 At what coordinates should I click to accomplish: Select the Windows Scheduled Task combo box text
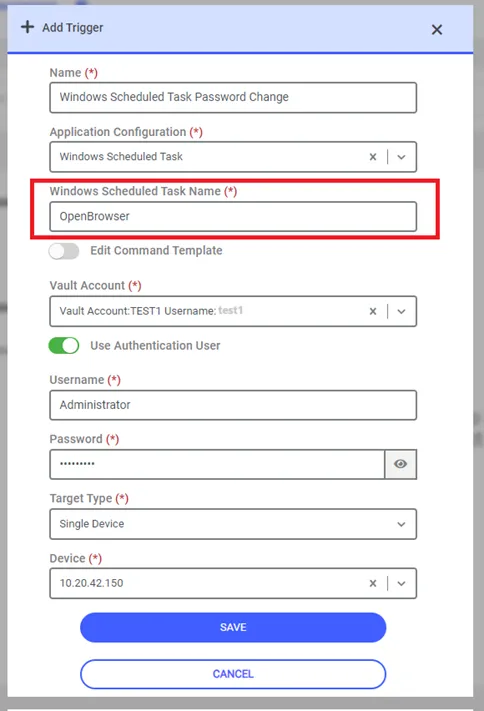[x=121, y=156]
